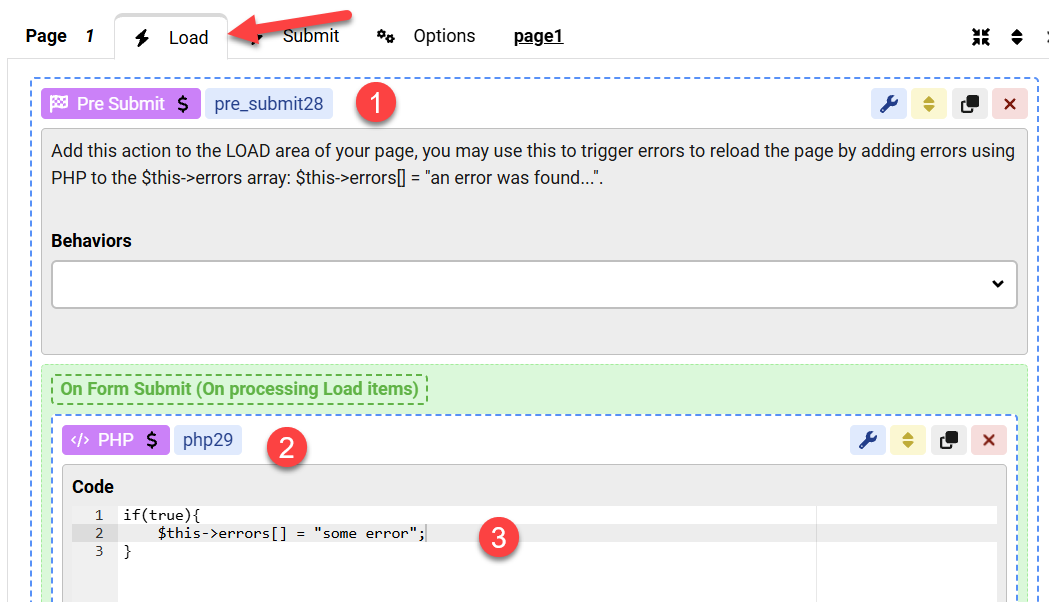Duplicate the php29 PHP action
1049x602 pixels.
coord(948,439)
